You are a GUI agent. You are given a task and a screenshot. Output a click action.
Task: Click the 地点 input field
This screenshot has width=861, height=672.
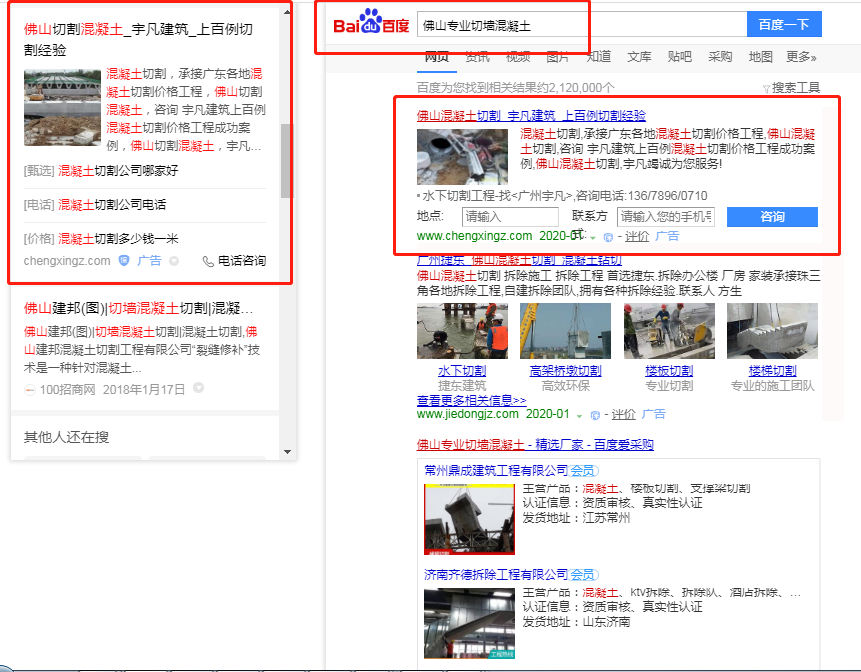pos(510,217)
